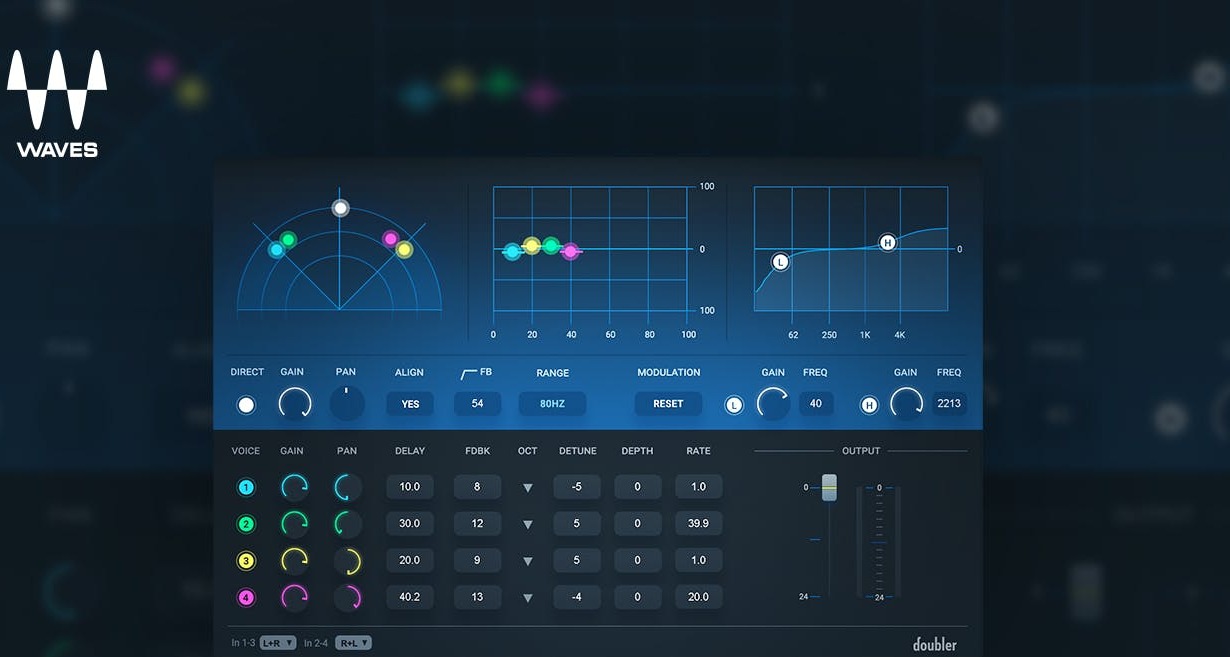Toggle voice 3 on/off button

coord(246,561)
